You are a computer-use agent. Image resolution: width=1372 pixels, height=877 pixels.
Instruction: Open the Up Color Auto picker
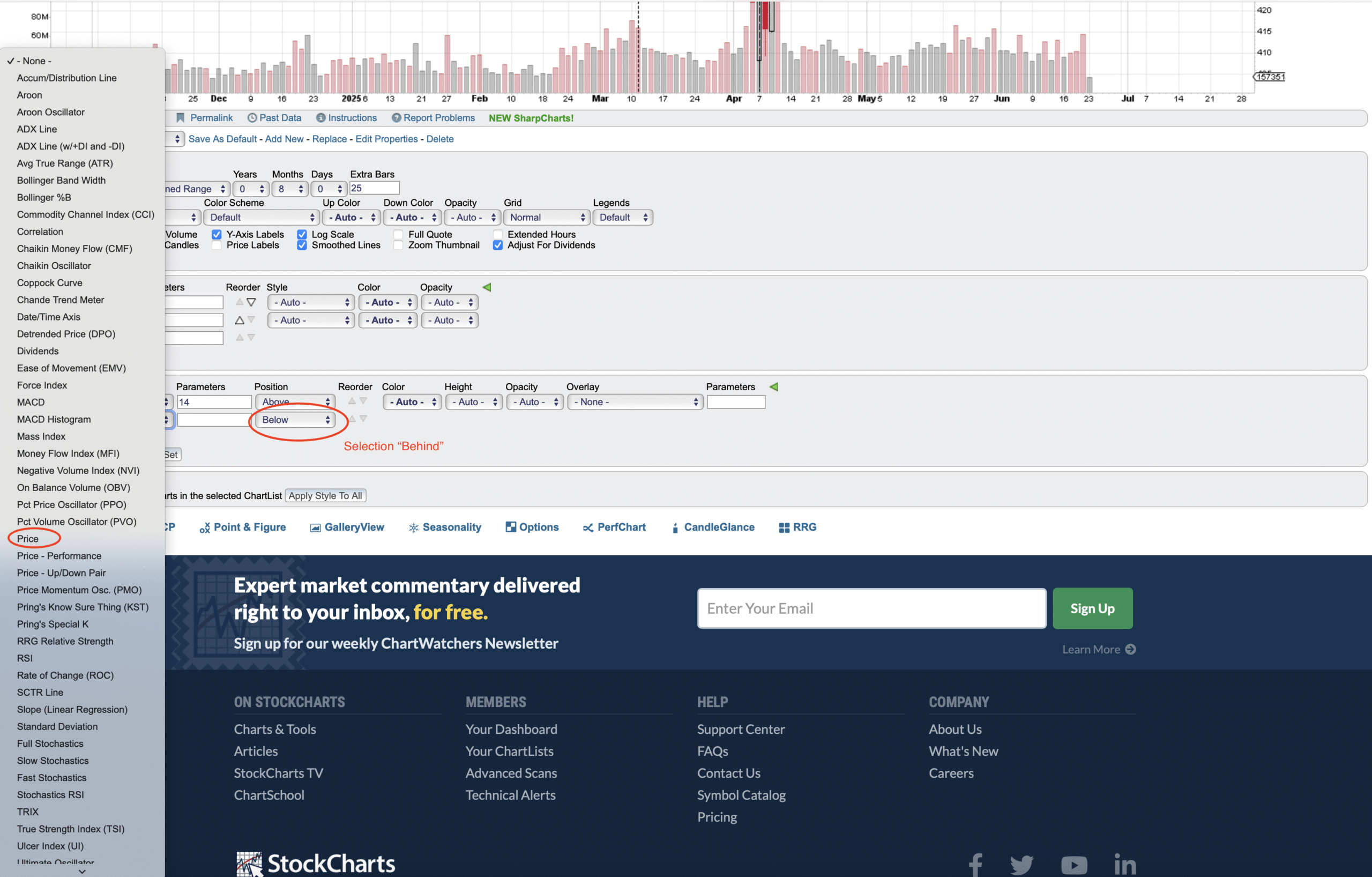352,217
